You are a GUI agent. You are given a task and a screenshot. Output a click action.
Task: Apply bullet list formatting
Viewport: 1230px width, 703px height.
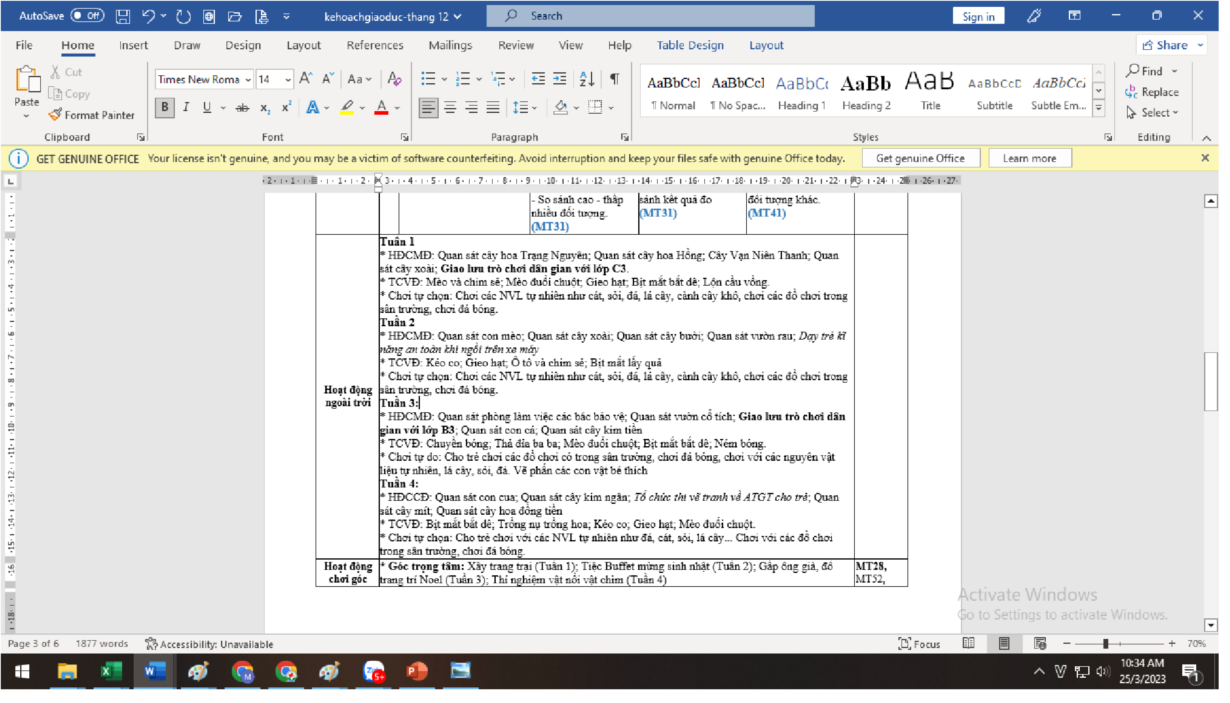click(x=428, y=79)
